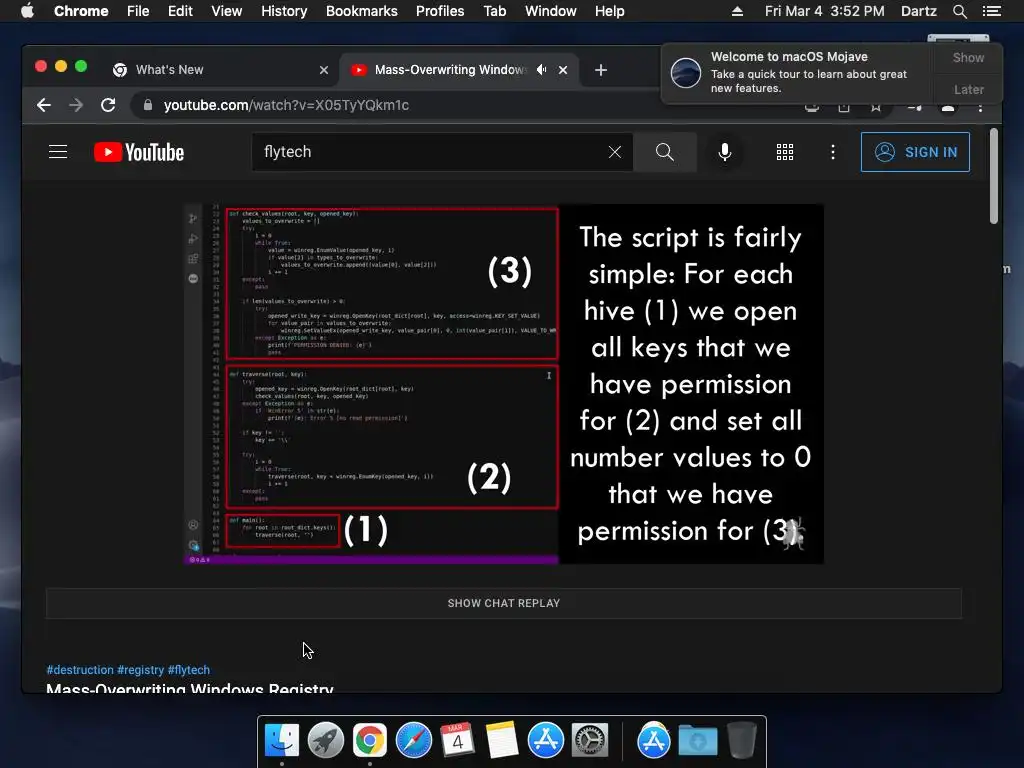Screen dimensions: 1024x768
Task: Submit search with magnifier button
Action: 665,152
